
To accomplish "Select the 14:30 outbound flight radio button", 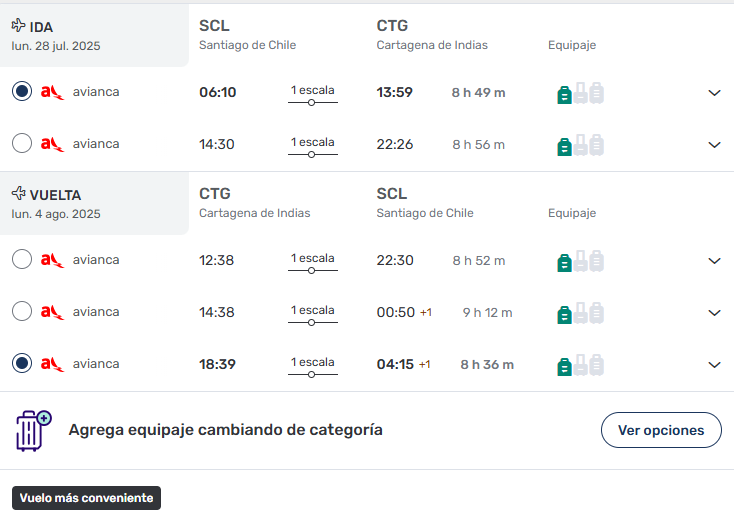I will click(22, 143).
